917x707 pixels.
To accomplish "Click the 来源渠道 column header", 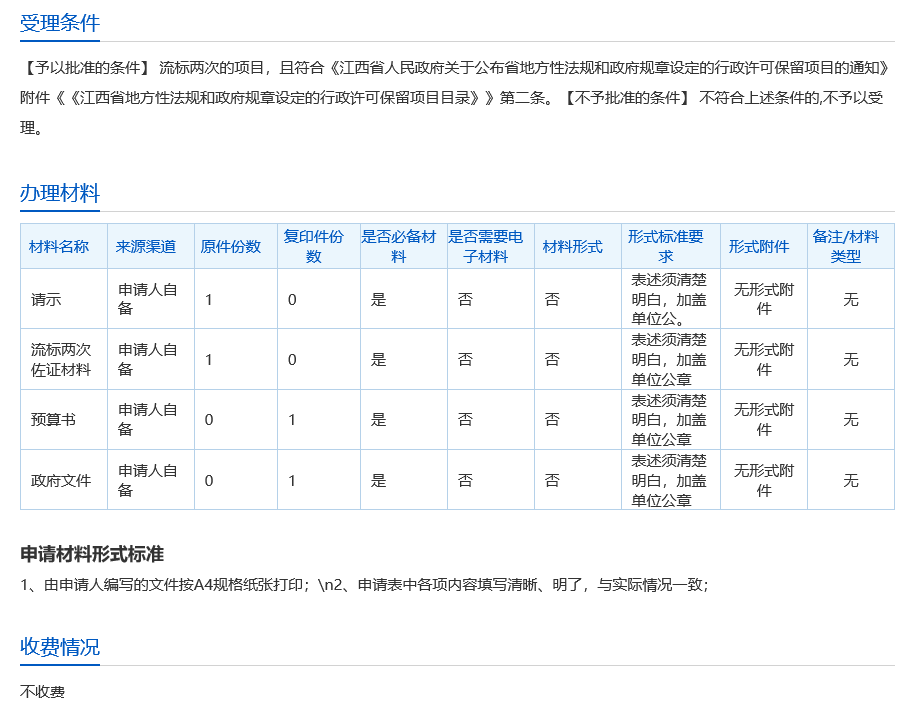I will 146,247.
